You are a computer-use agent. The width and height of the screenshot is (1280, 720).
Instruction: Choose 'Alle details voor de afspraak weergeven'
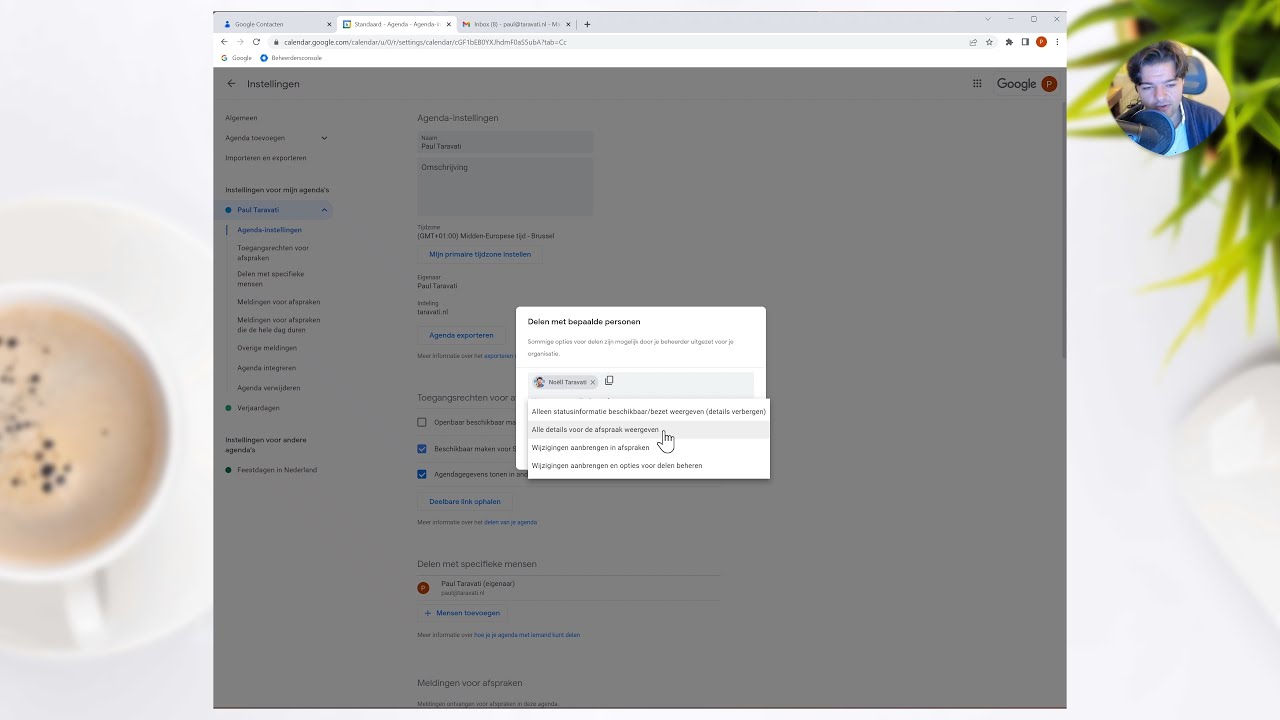[x=595, y=430]
